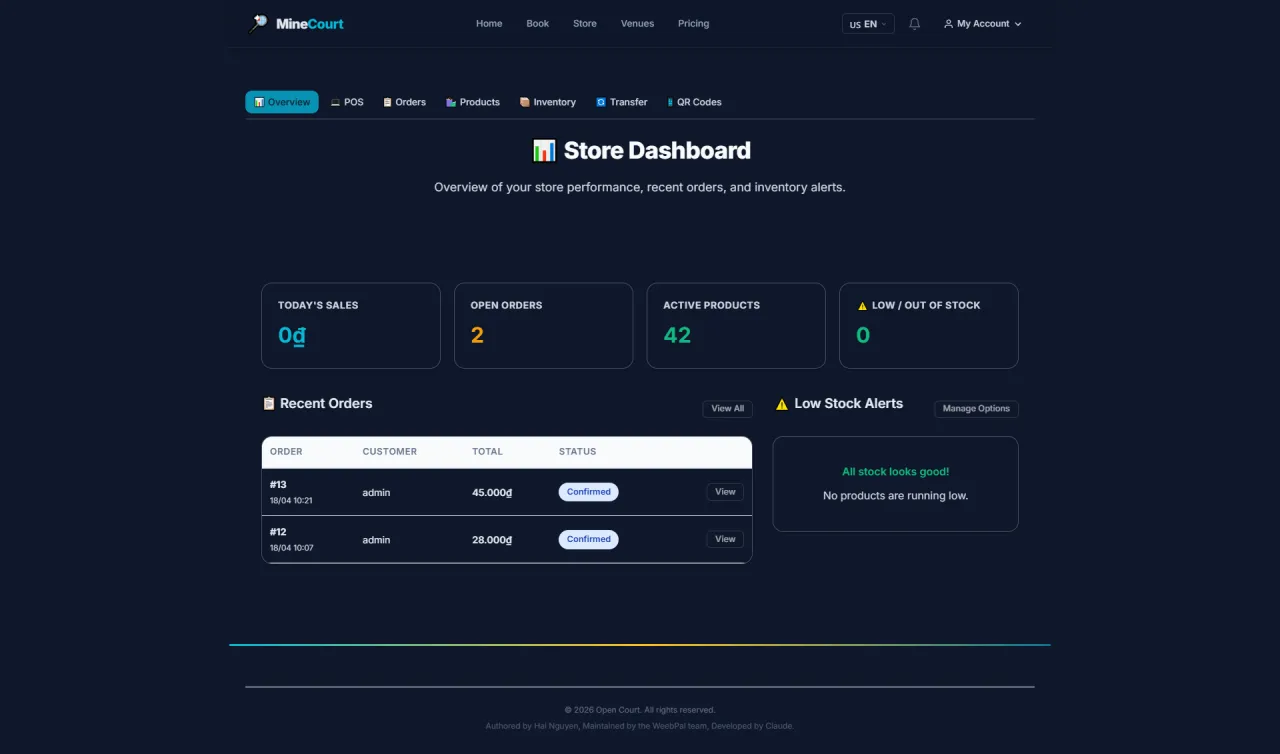
Task: Click warning icon next to Low Stock Alerts
Action: pyautogui.click(x=782, y=404)
